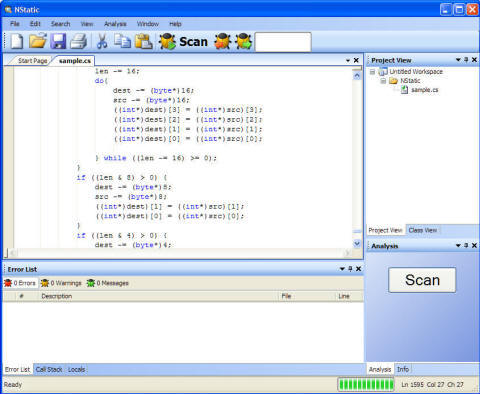Open Analysis panel dropdown arrow
480x394 pixels.
(x=458, y=245)
